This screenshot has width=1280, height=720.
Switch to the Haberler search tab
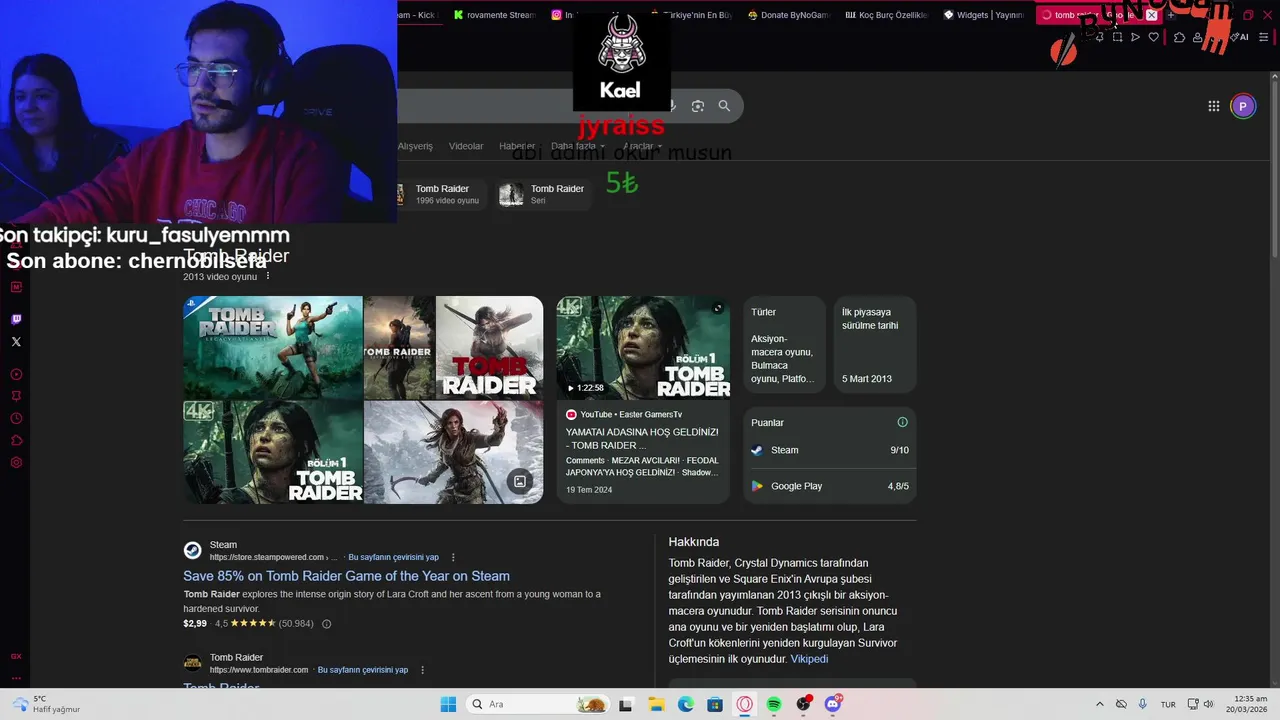pos(517,146)
